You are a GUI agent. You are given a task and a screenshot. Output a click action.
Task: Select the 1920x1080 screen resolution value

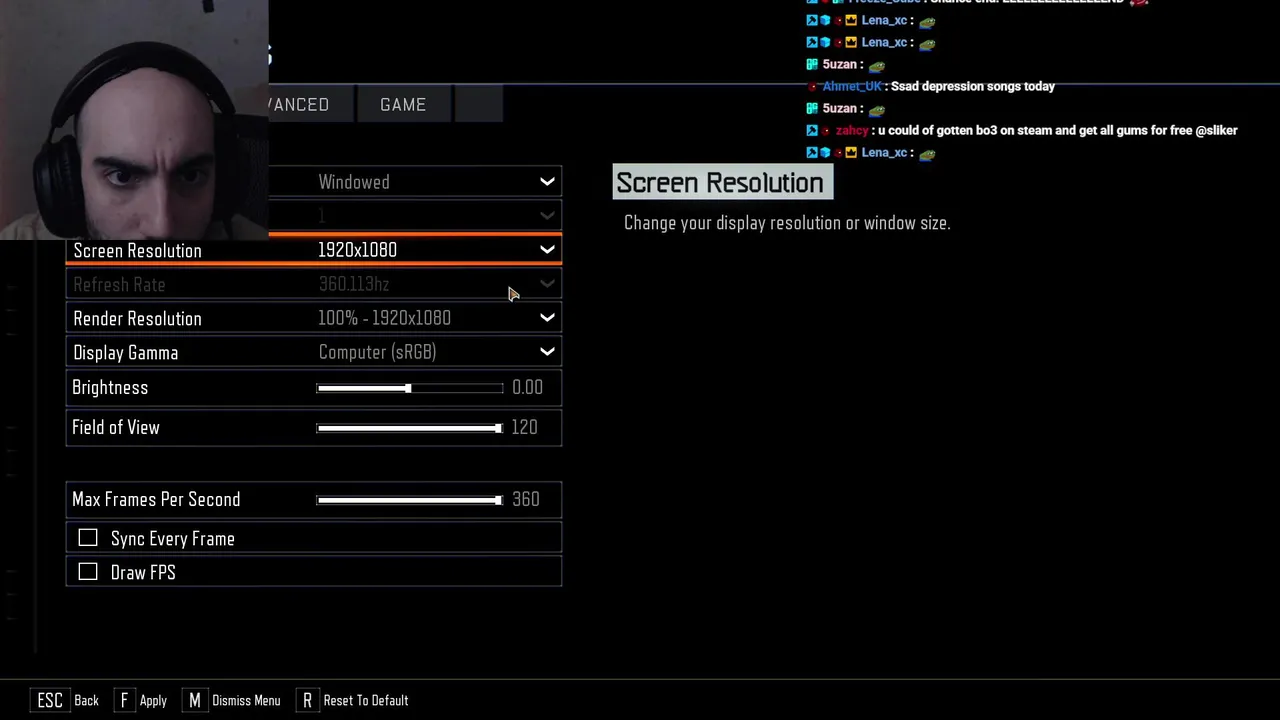click(357, 250)
